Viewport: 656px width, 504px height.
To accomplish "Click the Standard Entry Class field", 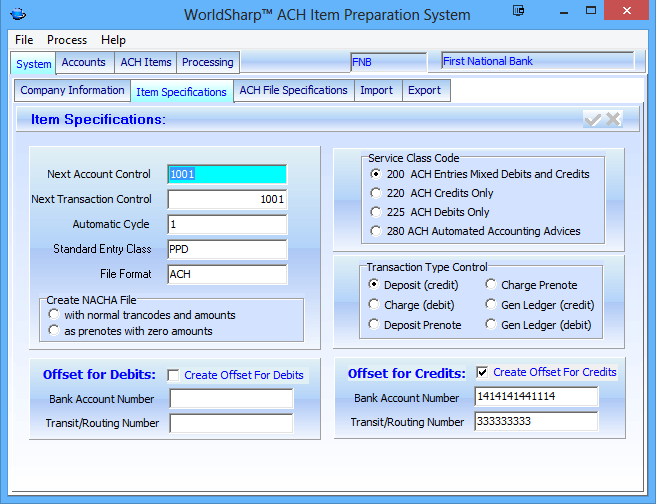I will (227, 249).
